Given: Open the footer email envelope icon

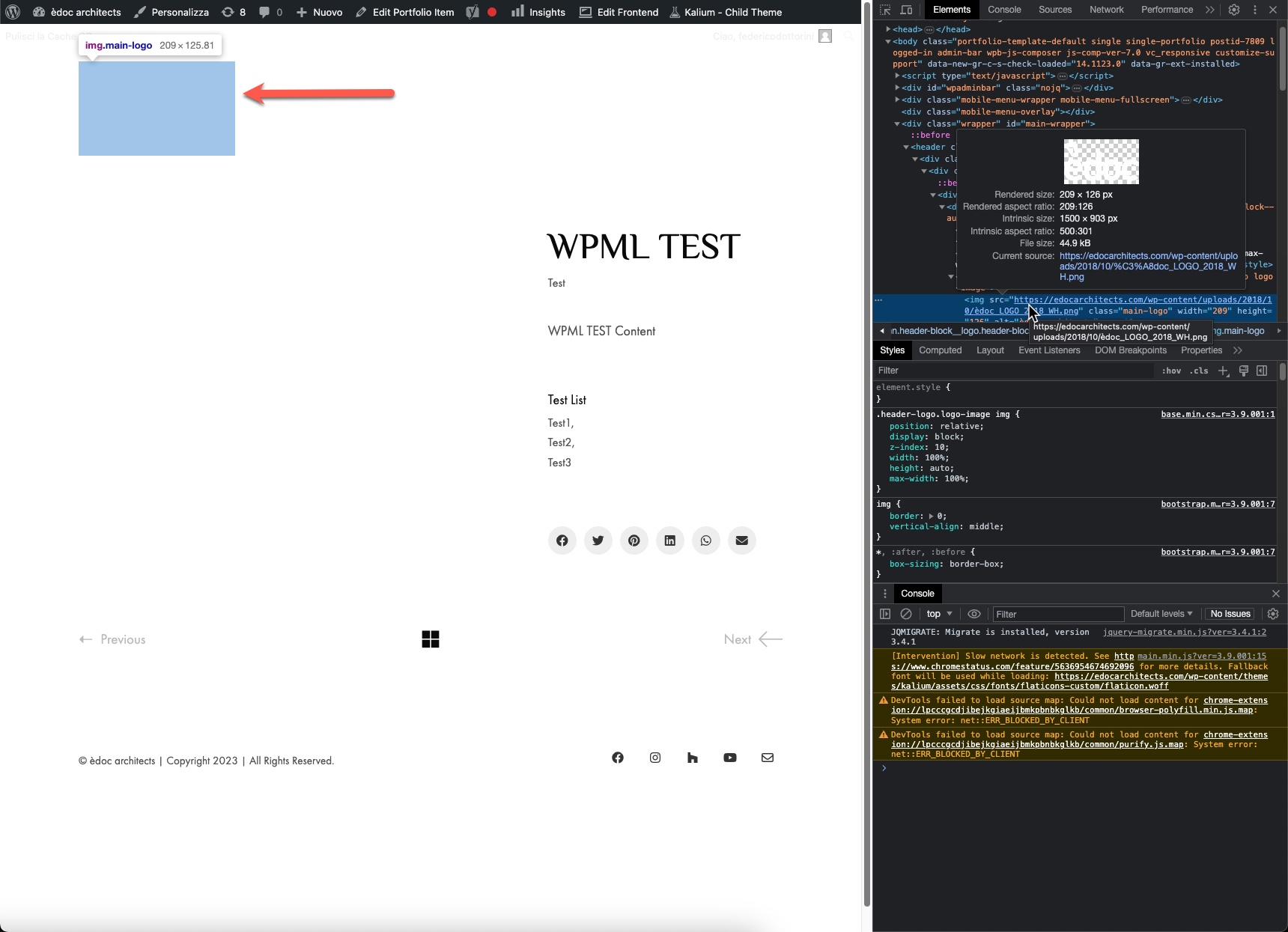Looking at the screenshot, I should [x=768, y=758].
